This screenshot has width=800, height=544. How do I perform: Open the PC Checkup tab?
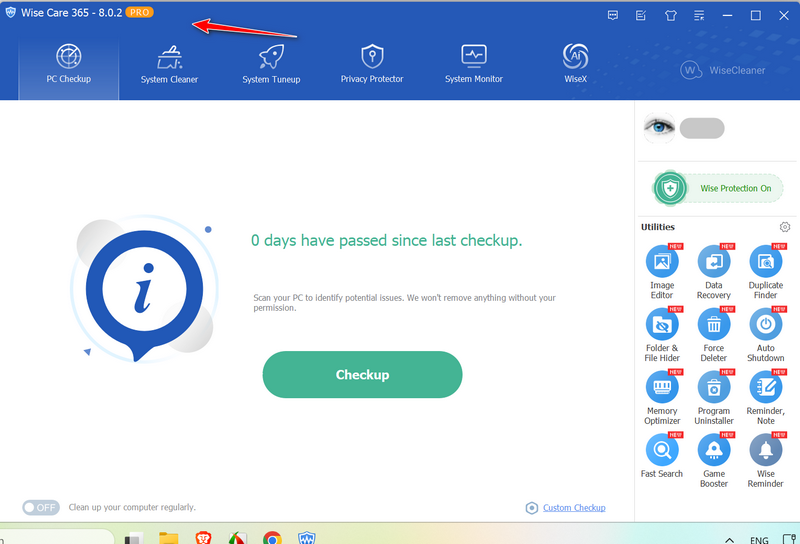68,65
